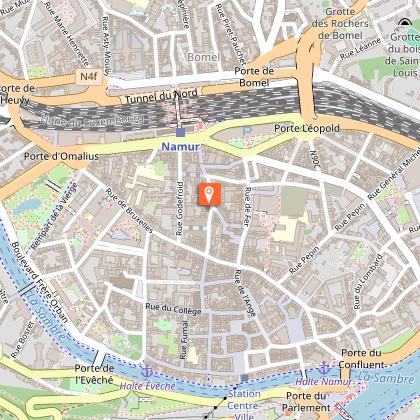Click the orange location pin marker
The height and width of the screenshot is (420, 420).
point(209,194)
